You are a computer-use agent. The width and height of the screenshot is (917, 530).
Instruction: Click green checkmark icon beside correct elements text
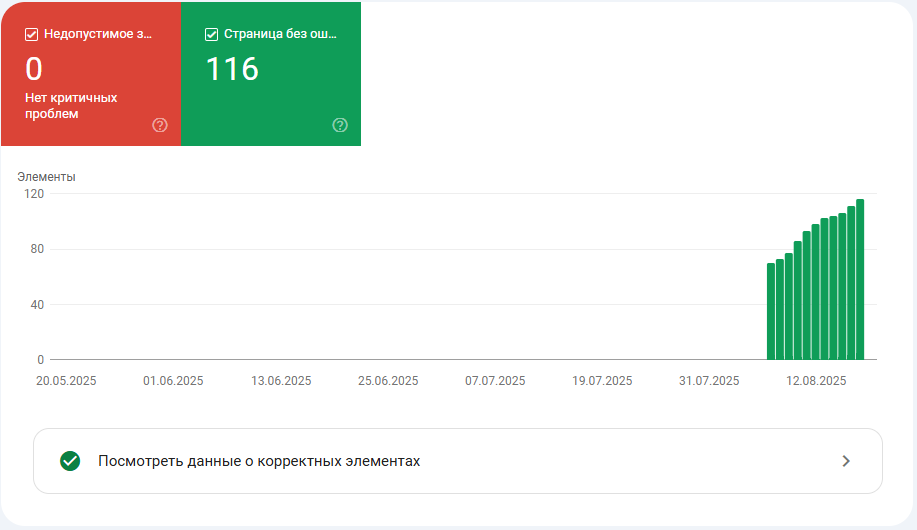(70, 461)
